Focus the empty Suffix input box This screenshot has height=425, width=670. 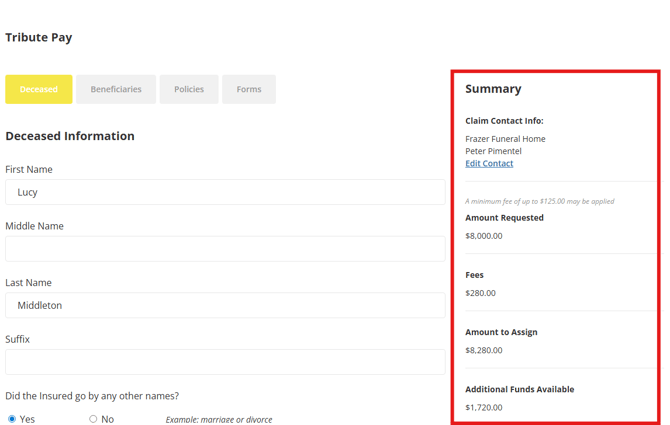[225, 362]
